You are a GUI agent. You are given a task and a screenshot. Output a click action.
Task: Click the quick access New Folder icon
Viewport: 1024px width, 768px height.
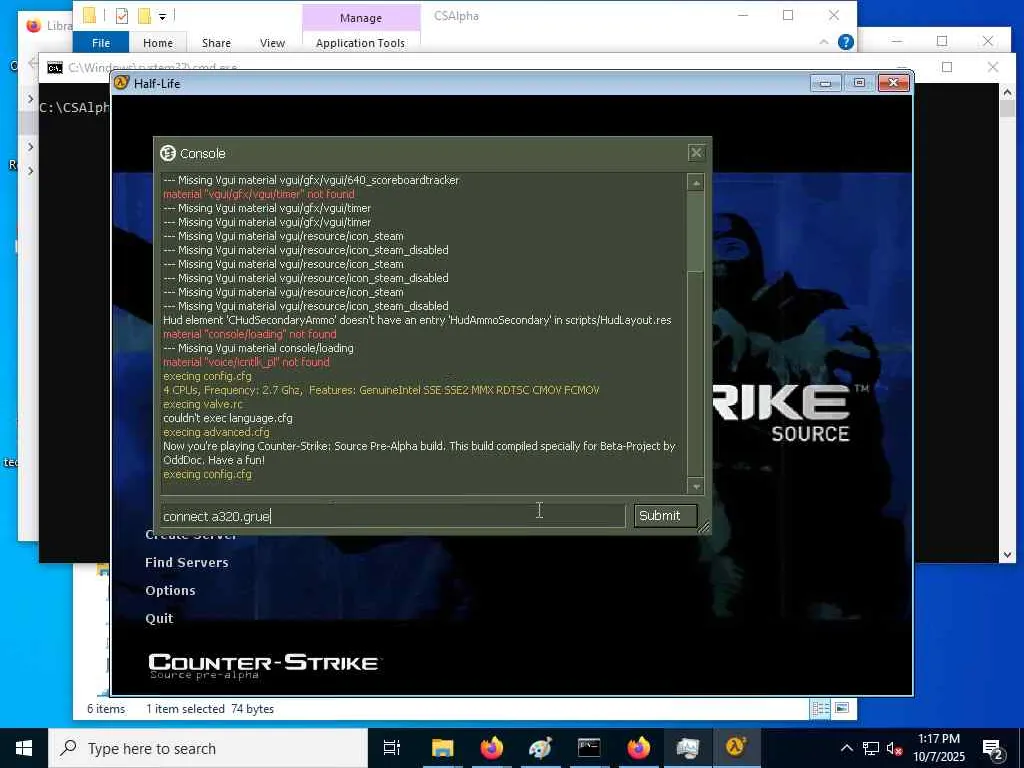pos(144,16)
